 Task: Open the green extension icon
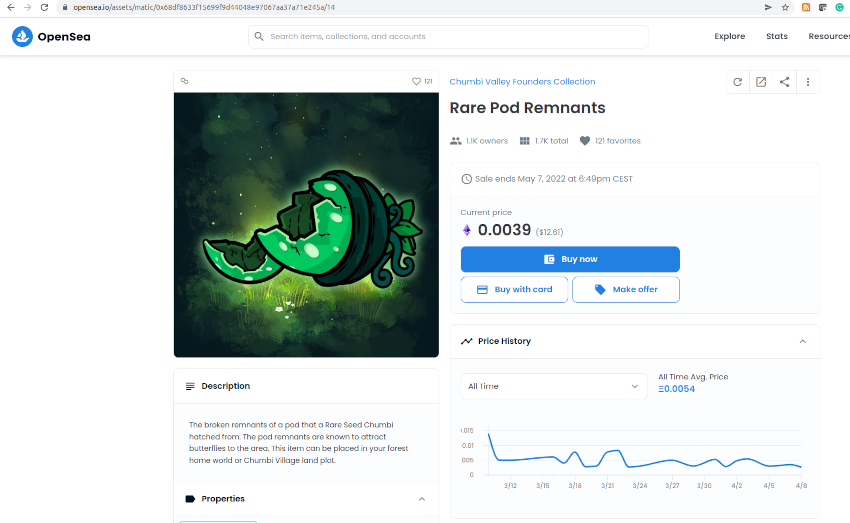pyautogui.click(x=839, y=8)
